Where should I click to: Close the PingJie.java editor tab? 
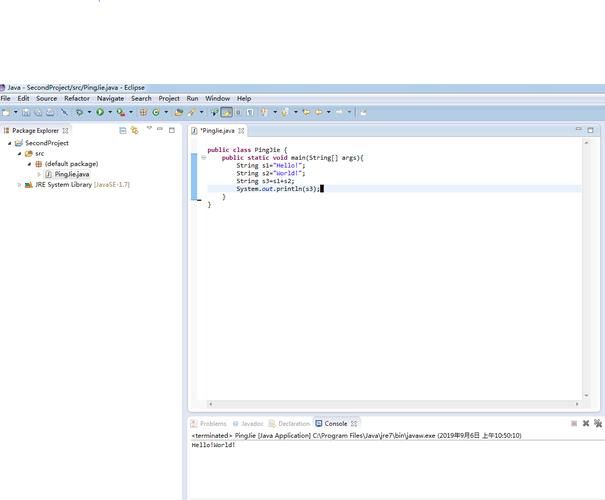[241, 131]
